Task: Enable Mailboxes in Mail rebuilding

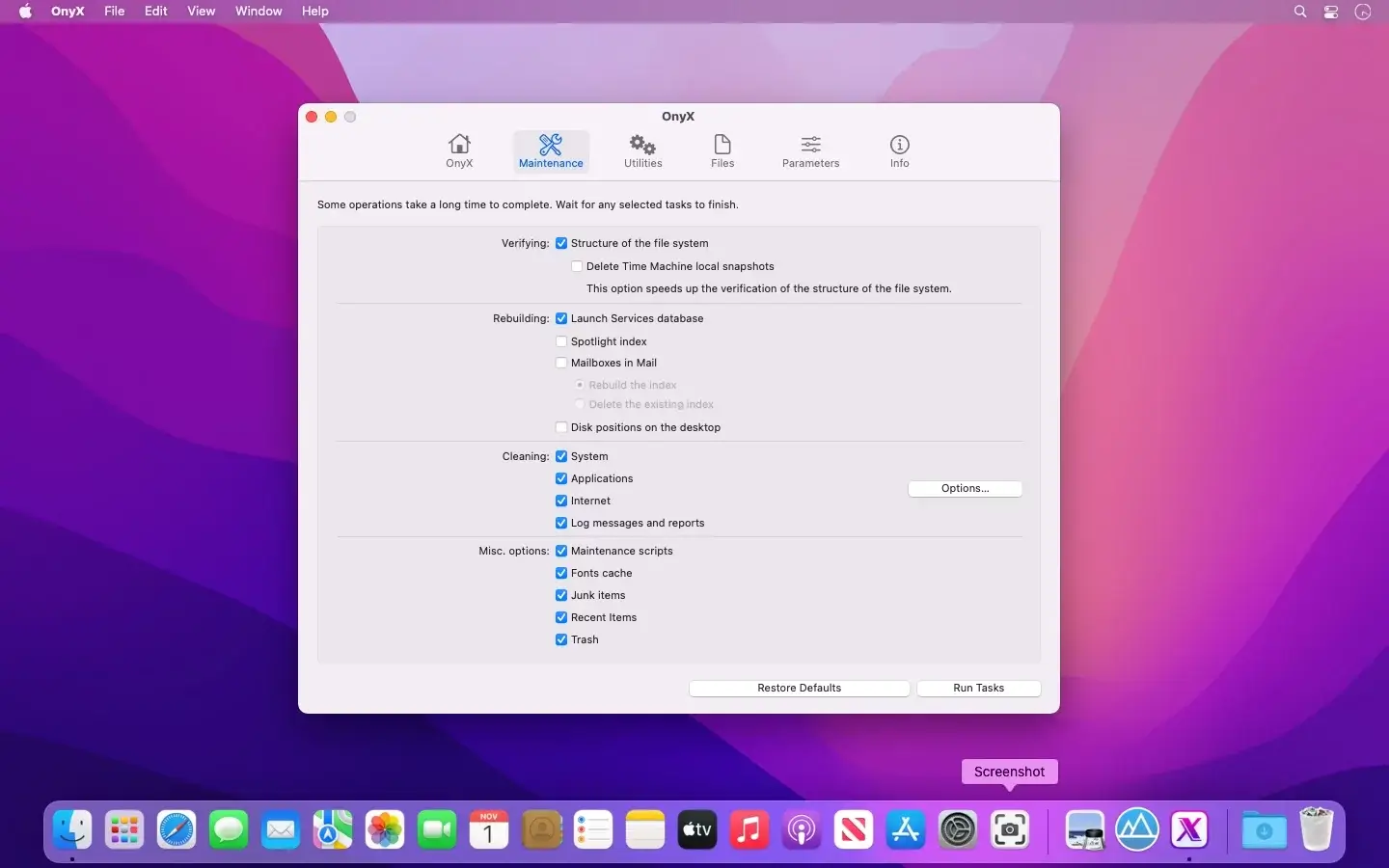Action: [x=561, y=363]
